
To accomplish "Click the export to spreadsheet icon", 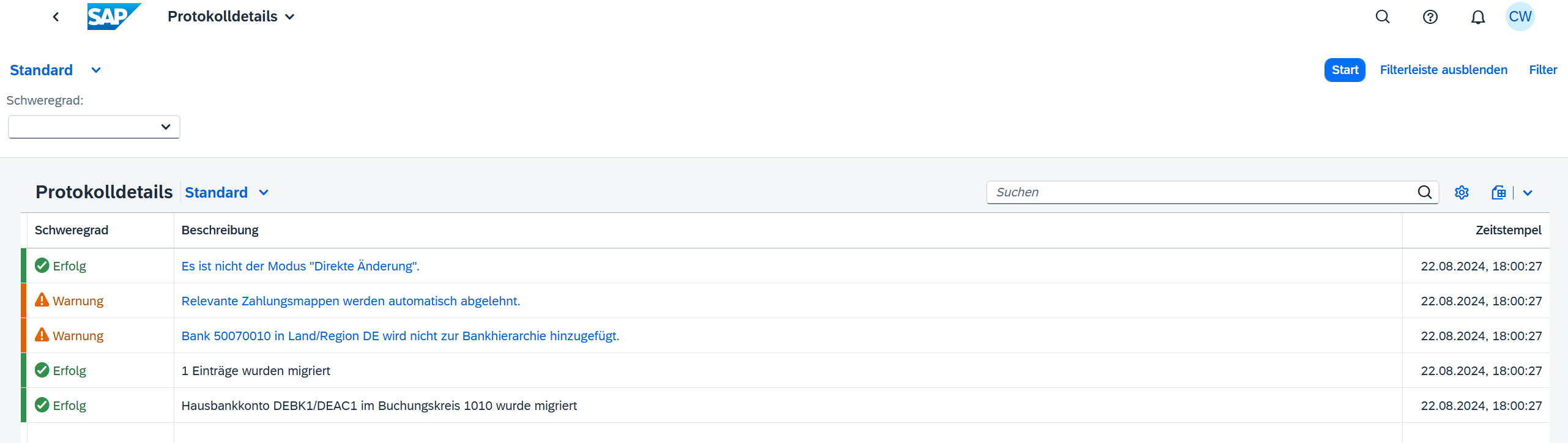I will (x=1498, y=193).
